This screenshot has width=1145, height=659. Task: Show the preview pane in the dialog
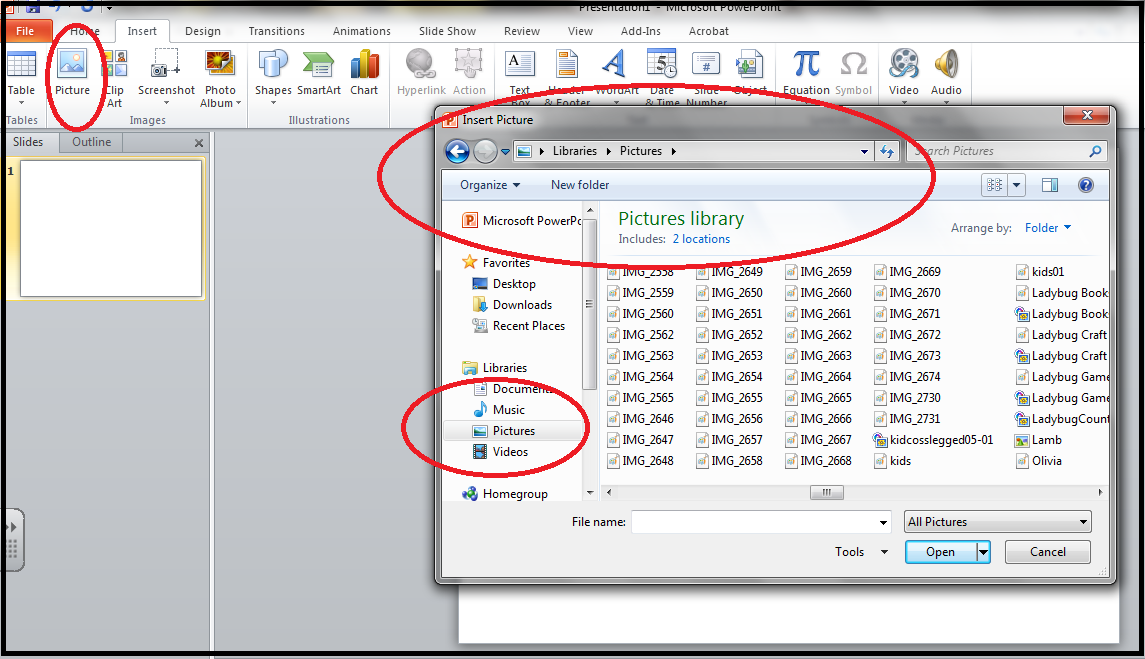click(1050, 185)
